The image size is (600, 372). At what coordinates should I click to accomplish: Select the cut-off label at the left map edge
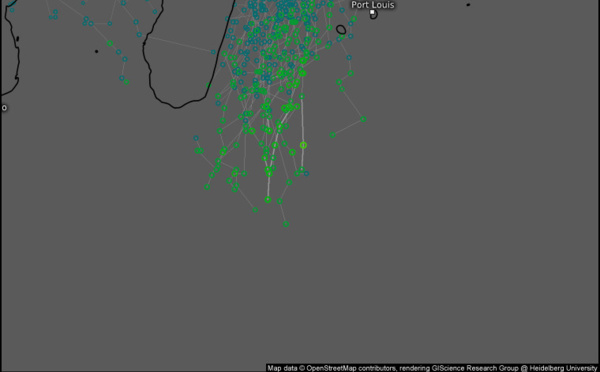4,108
